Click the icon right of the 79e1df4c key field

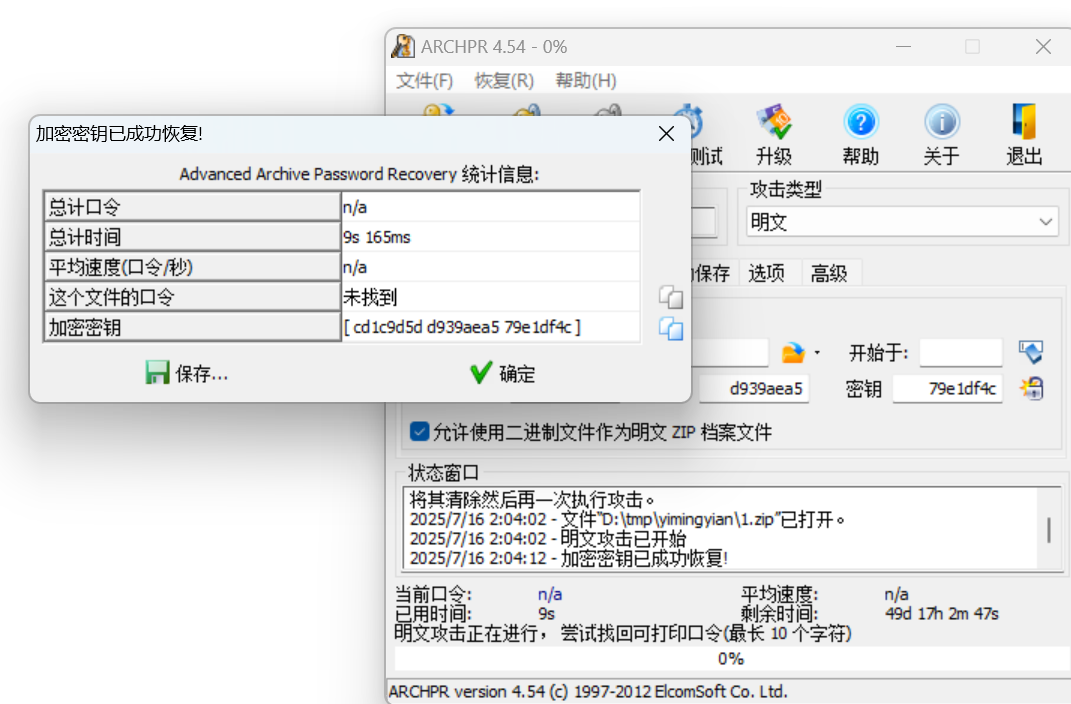[x=1031, y=389]
